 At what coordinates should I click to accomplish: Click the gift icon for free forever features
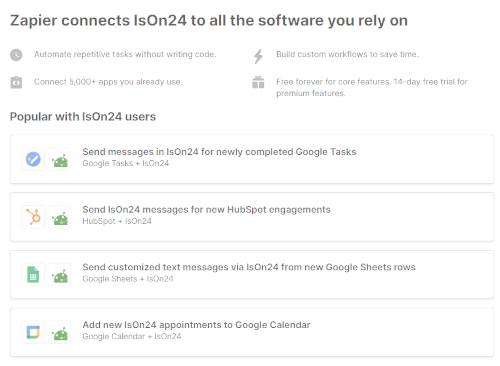pyautogui.click(x=258, y=82)
